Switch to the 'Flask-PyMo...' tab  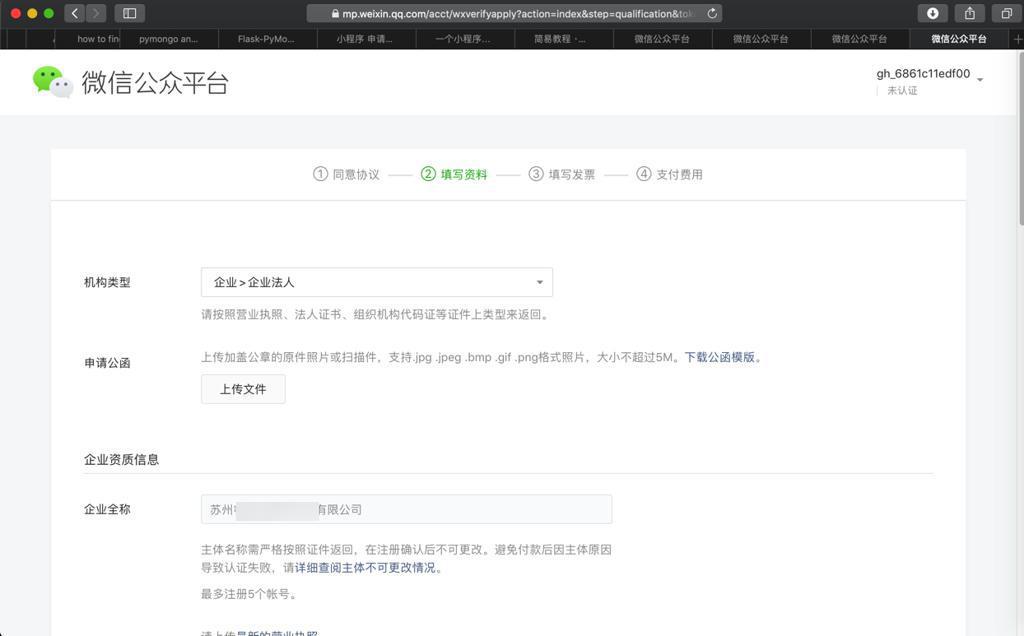[266, 39]
